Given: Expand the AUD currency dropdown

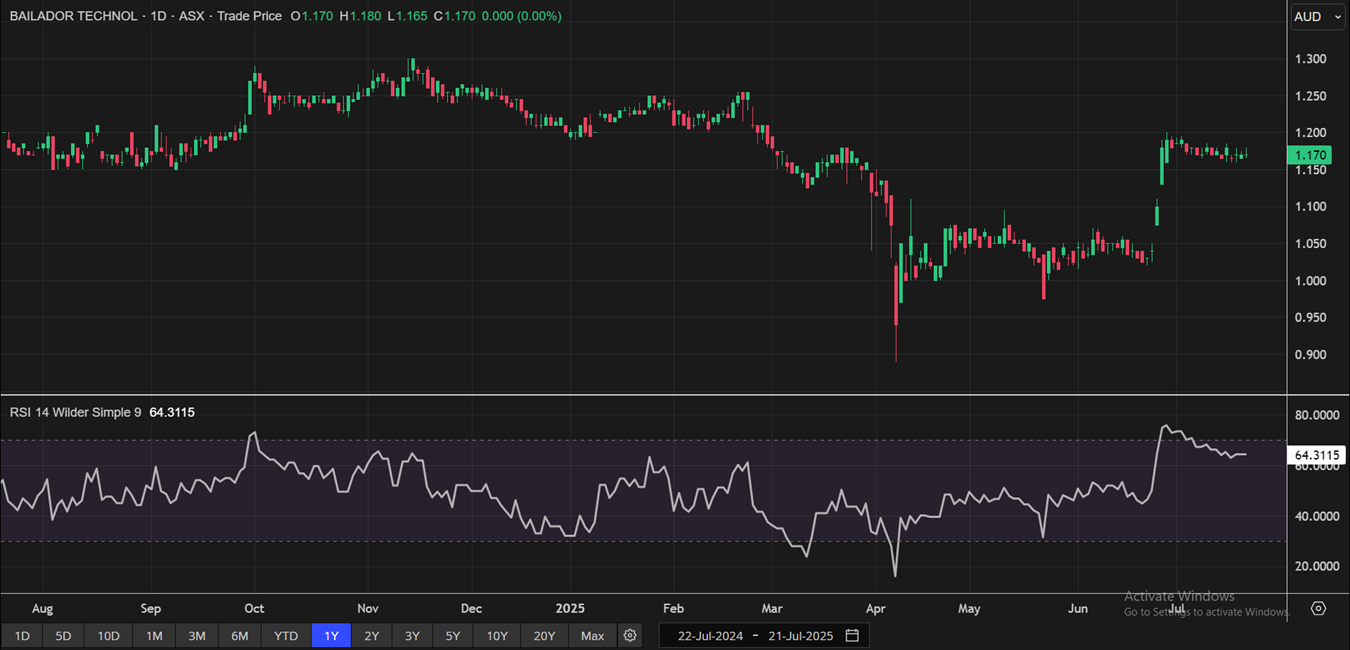Looking at the screenshot, I should [1315, 16].
